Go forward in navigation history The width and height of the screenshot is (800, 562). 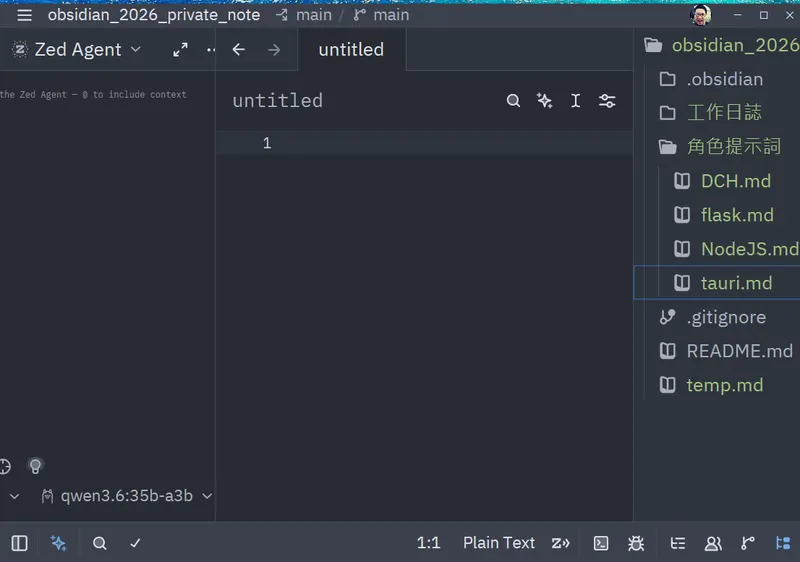pos(274,49)
